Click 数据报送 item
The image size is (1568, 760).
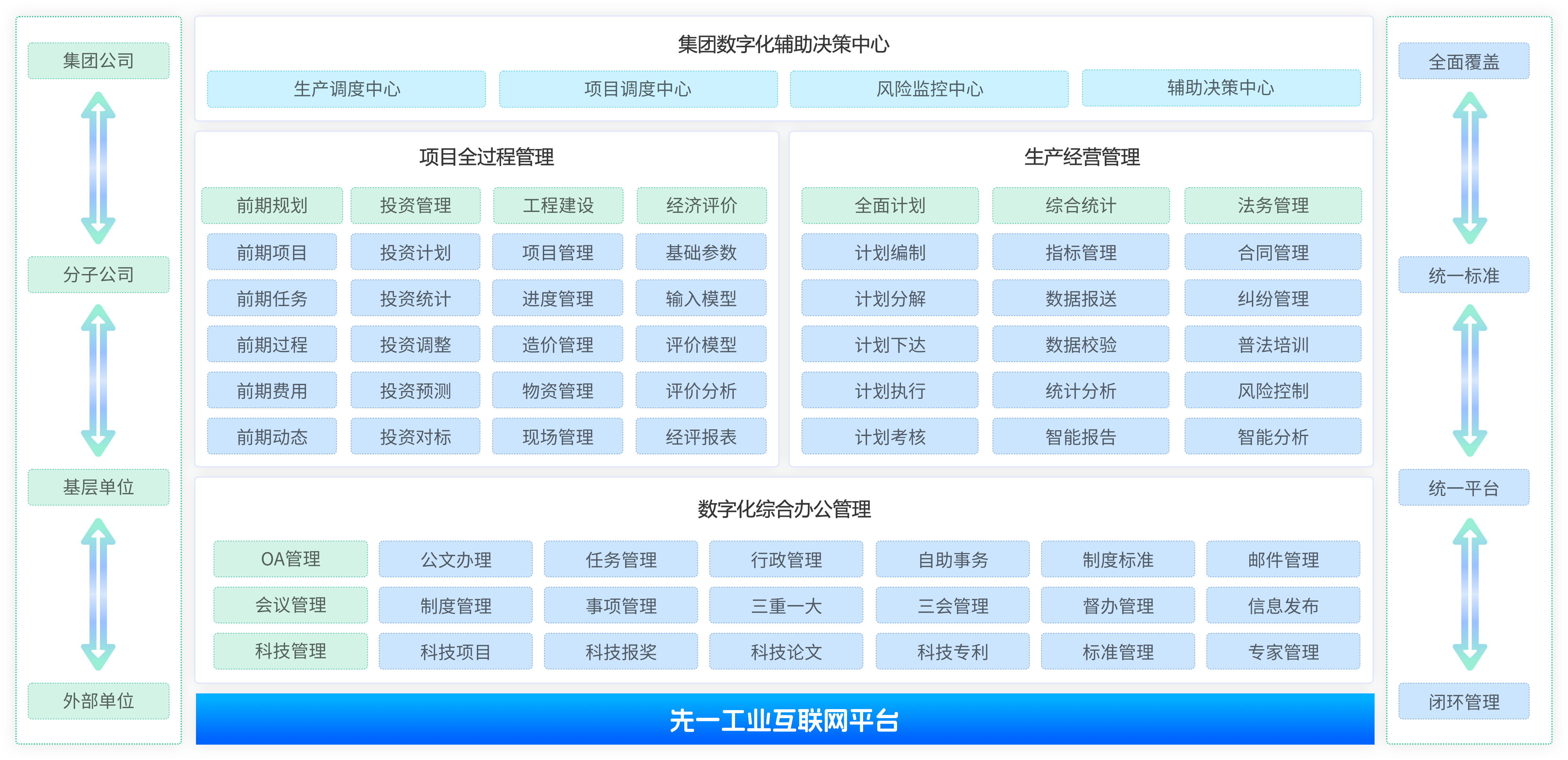1081,298
